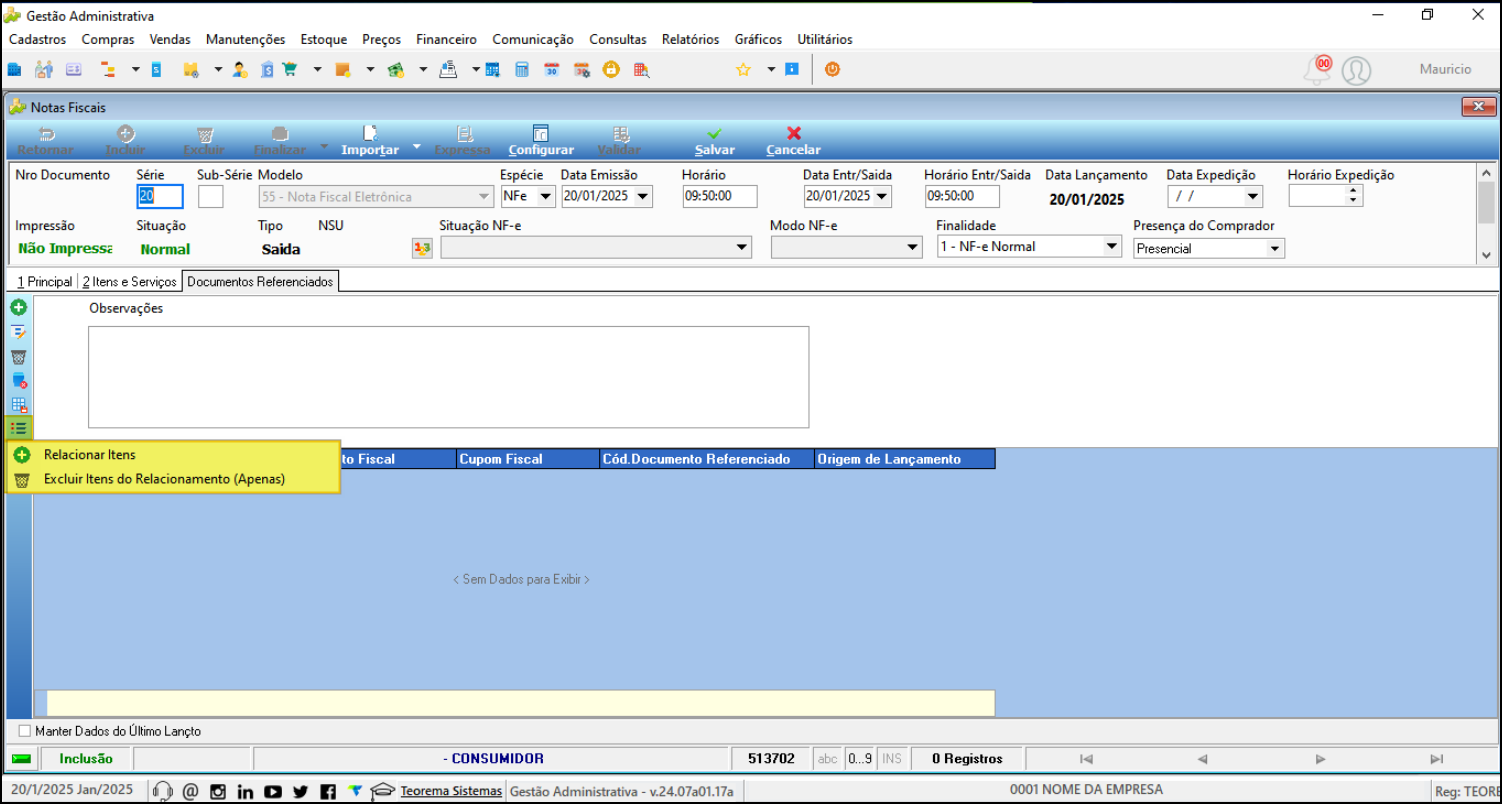Click the Série input field
Image resolution: width=1502 pixels, height=804 pixels.
click(x=160, y=197)
